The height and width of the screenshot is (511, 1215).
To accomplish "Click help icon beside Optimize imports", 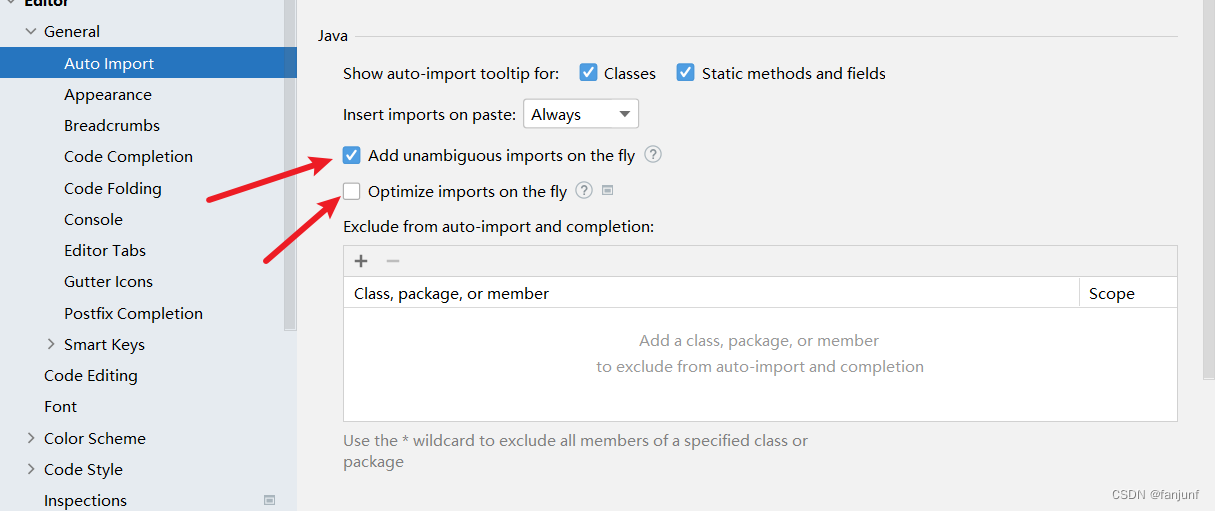I will pos(584,191).
